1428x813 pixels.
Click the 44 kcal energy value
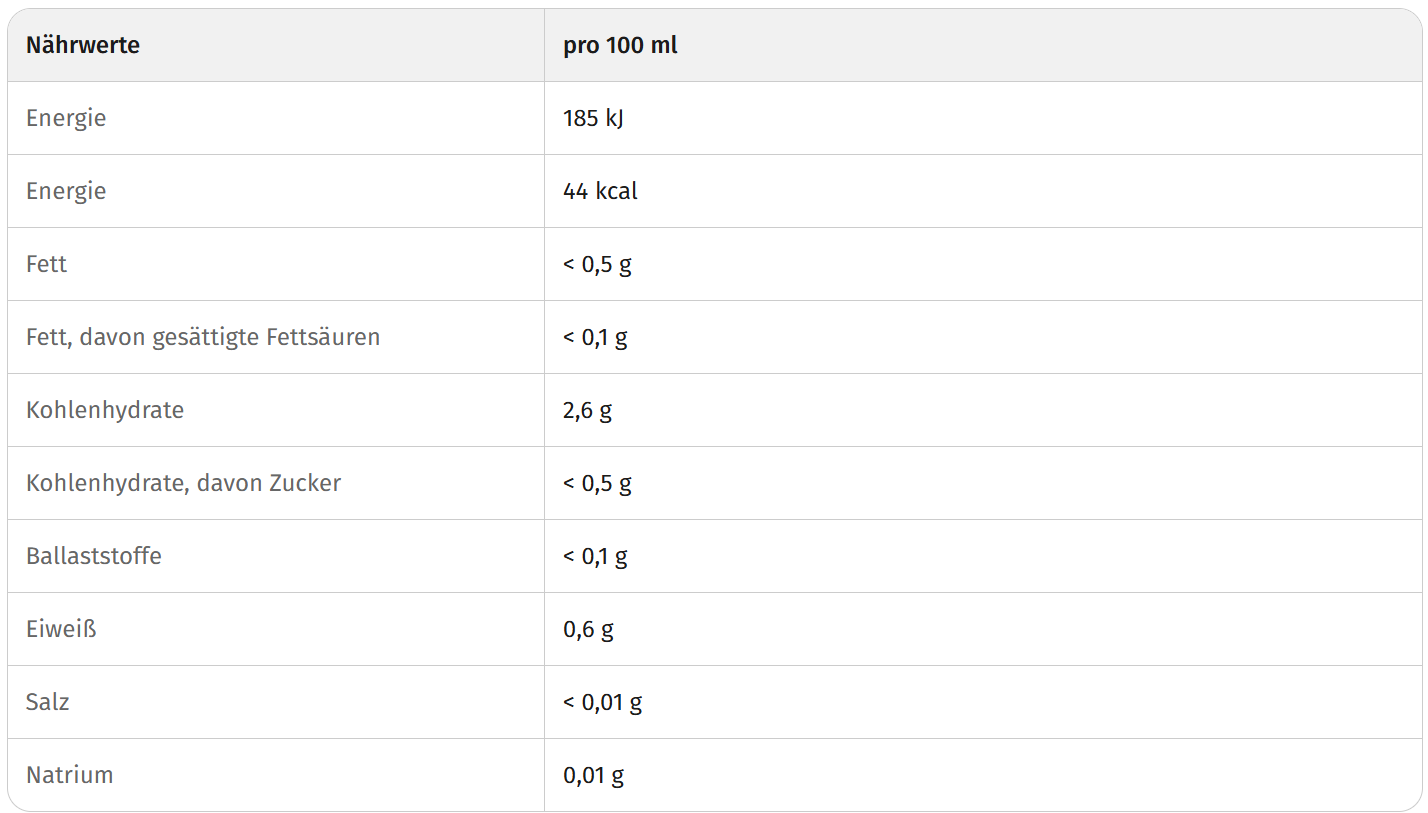(x=600, y=191)
